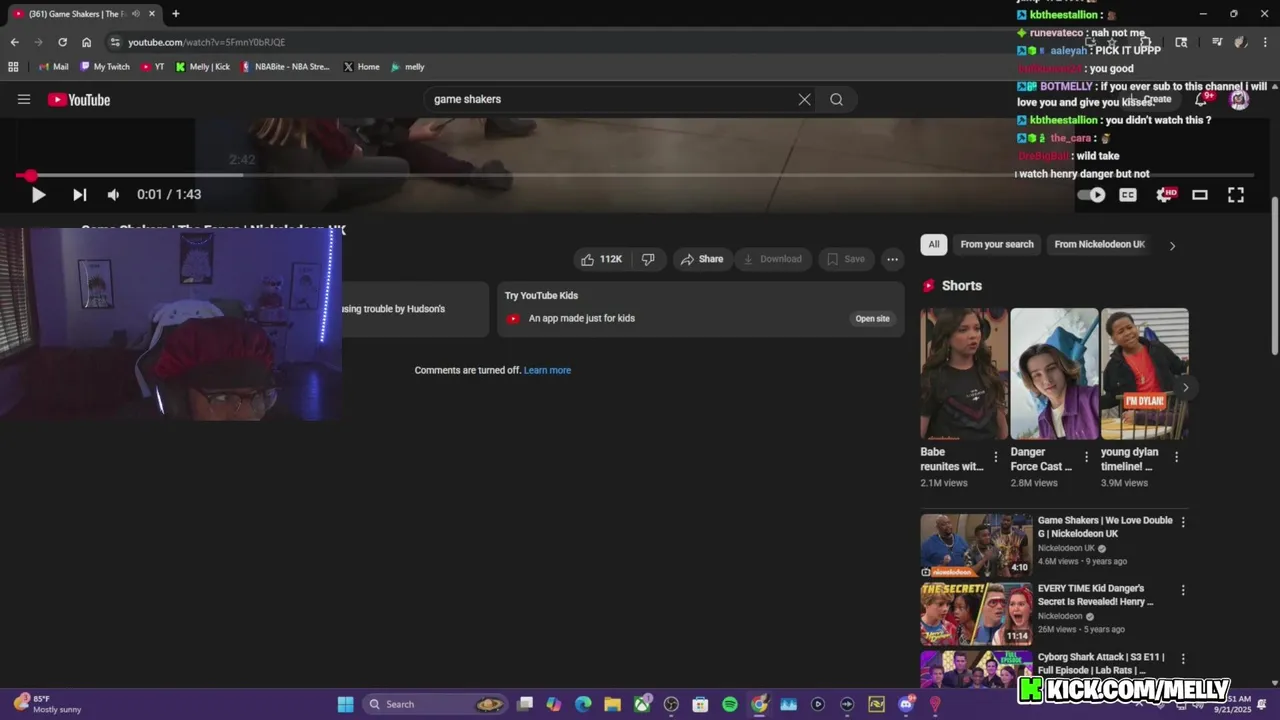Show next Shorts with arrow button
The height and width of the screenshot is (720, 1280).
click(x=1185, y=387)
